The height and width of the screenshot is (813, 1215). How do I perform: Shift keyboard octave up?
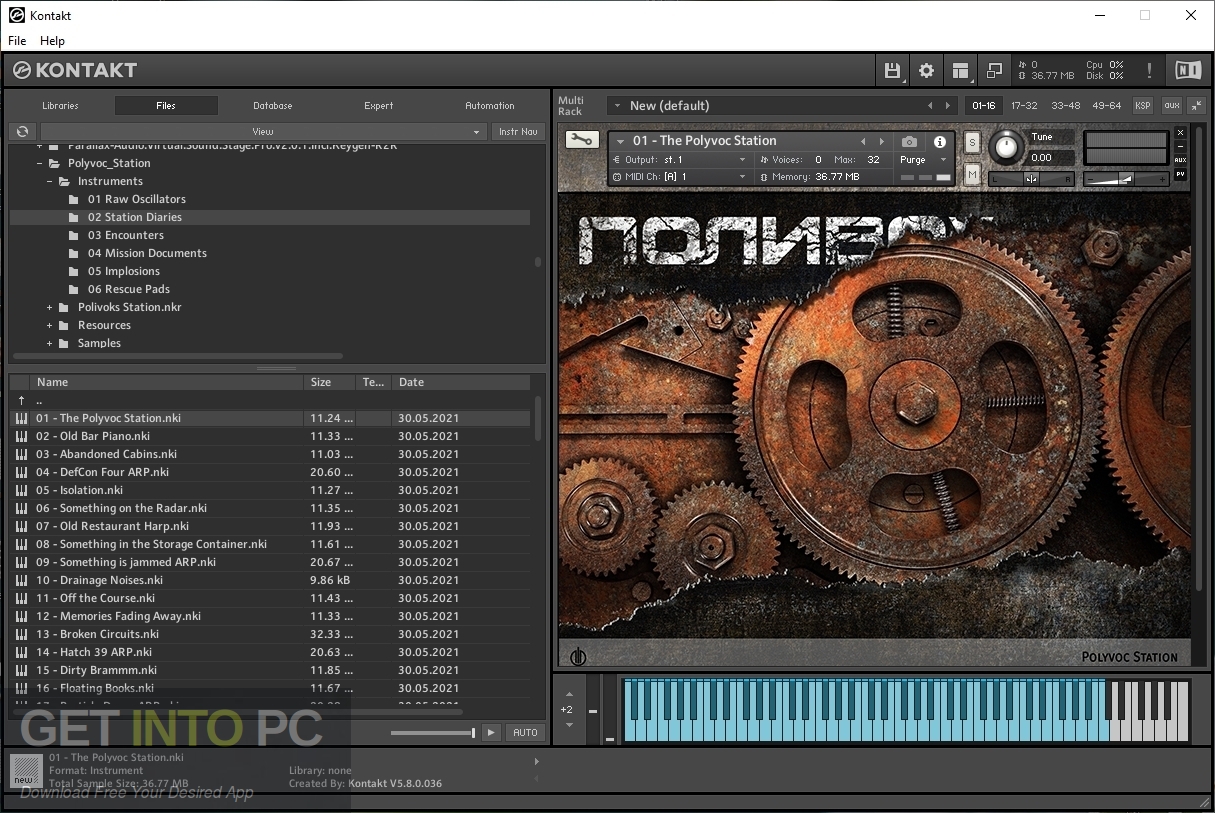(x=567, y=693)
